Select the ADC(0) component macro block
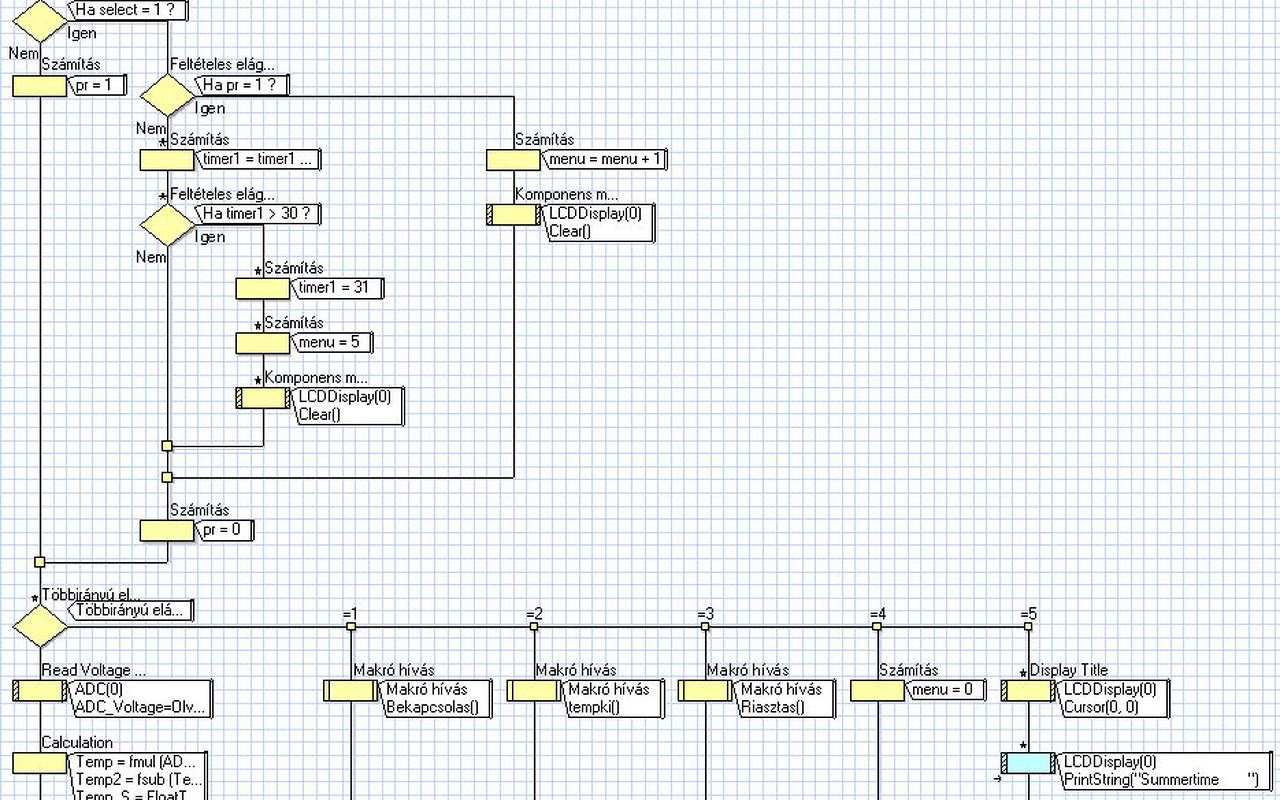This screenshot has height=800, width=1280. 40,691
